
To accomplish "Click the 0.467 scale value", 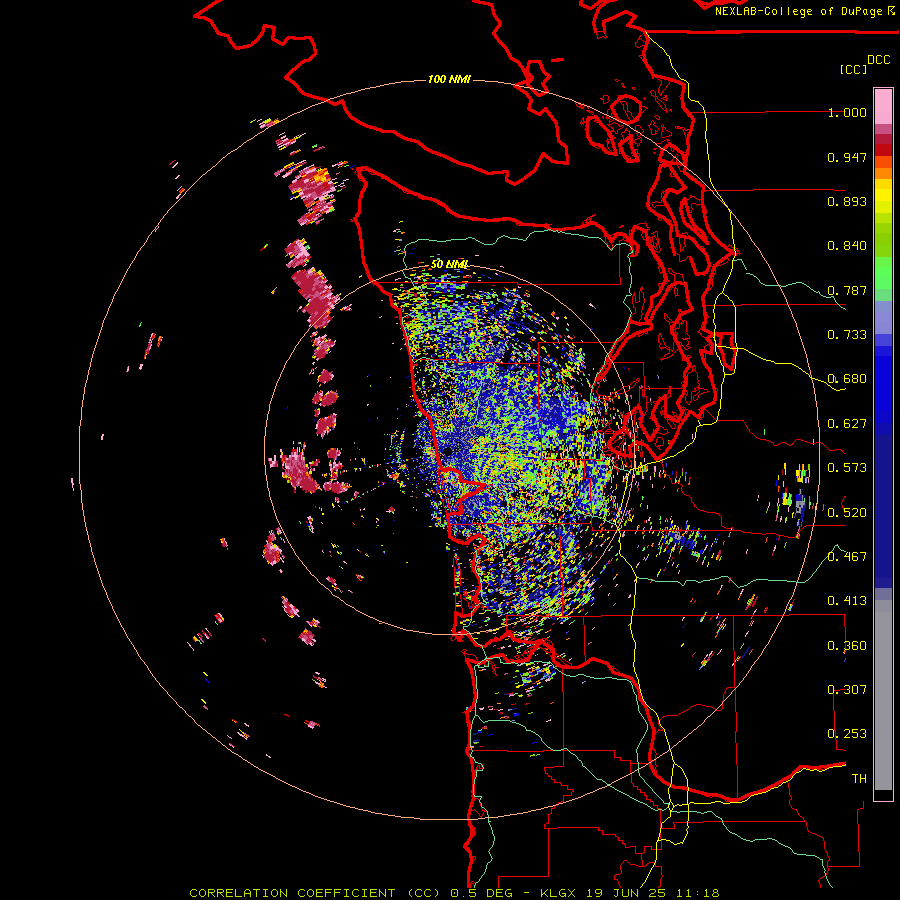I will pos(847,557).
